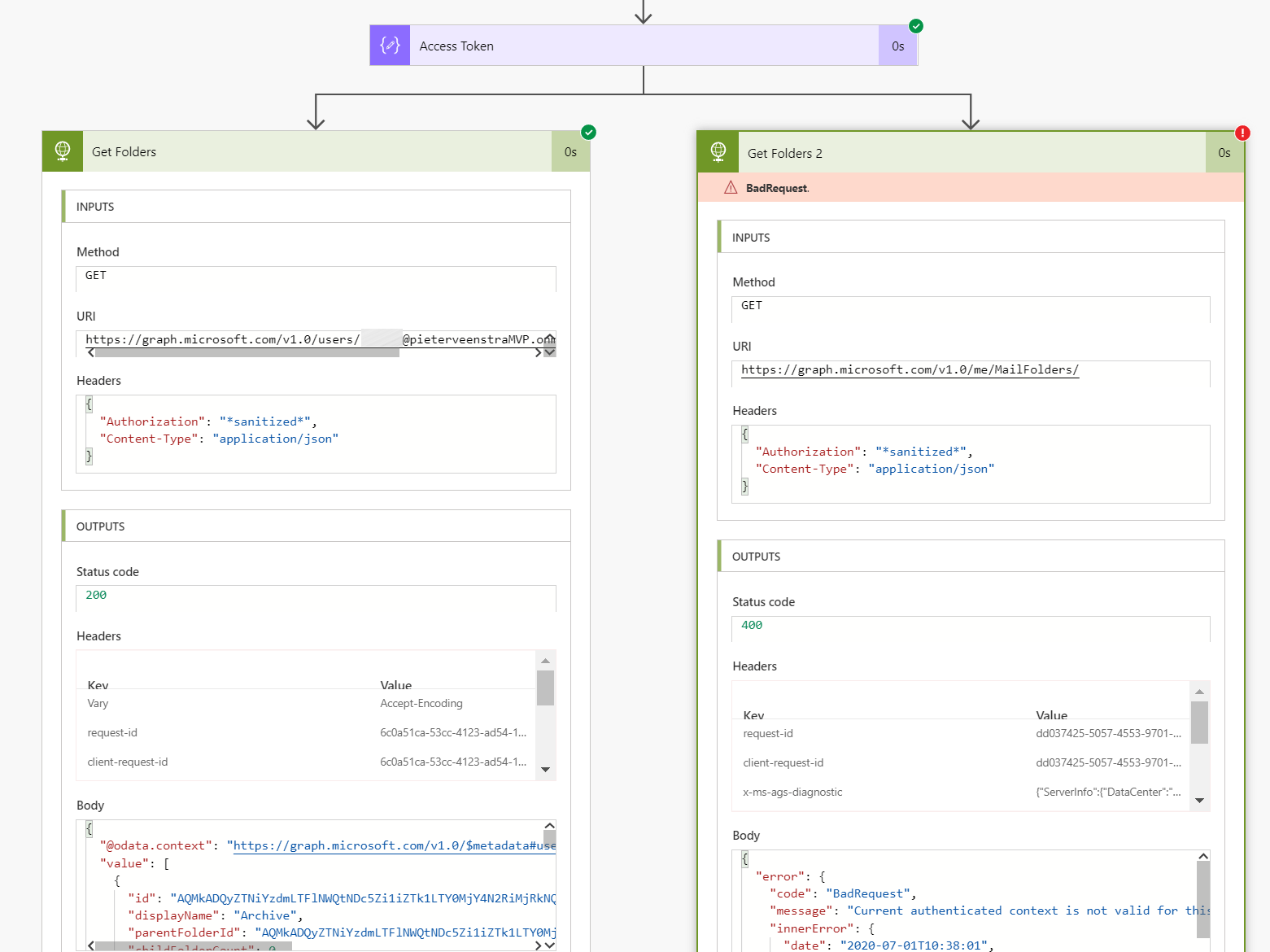The height and width of the screenshot is (952, 1270).
Task: Collapse the Get Folders 2 action header
Action: (971, 152)
